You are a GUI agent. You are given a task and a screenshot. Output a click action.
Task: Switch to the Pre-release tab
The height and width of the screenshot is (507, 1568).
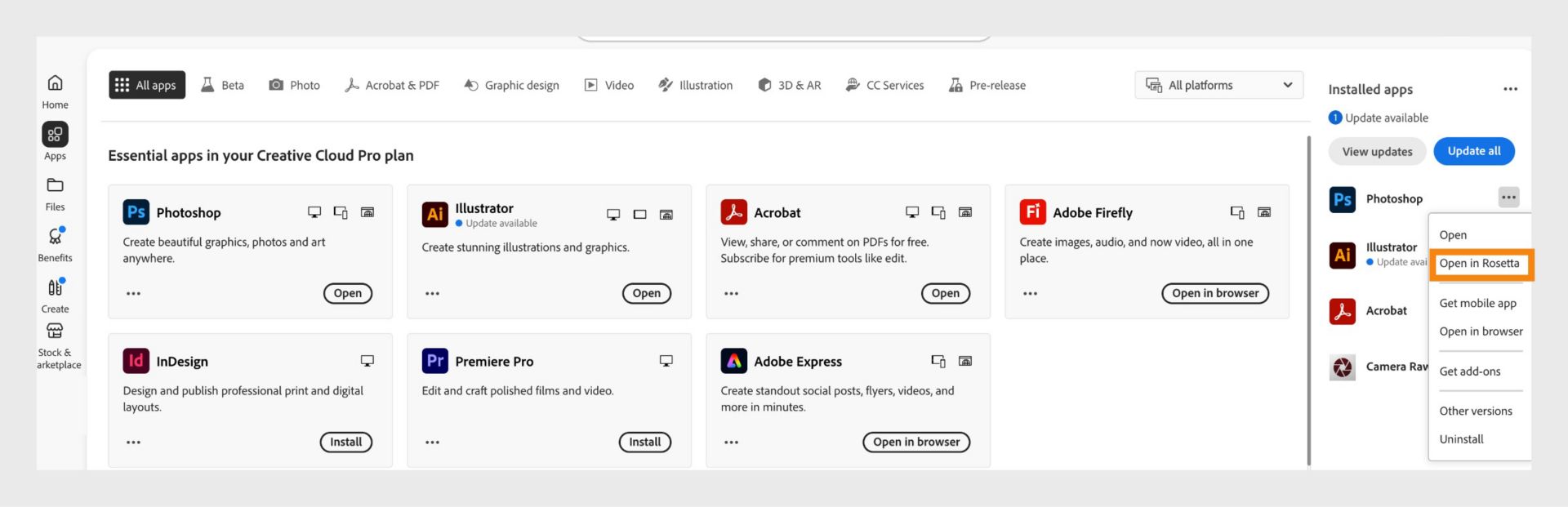pos(987,85)
